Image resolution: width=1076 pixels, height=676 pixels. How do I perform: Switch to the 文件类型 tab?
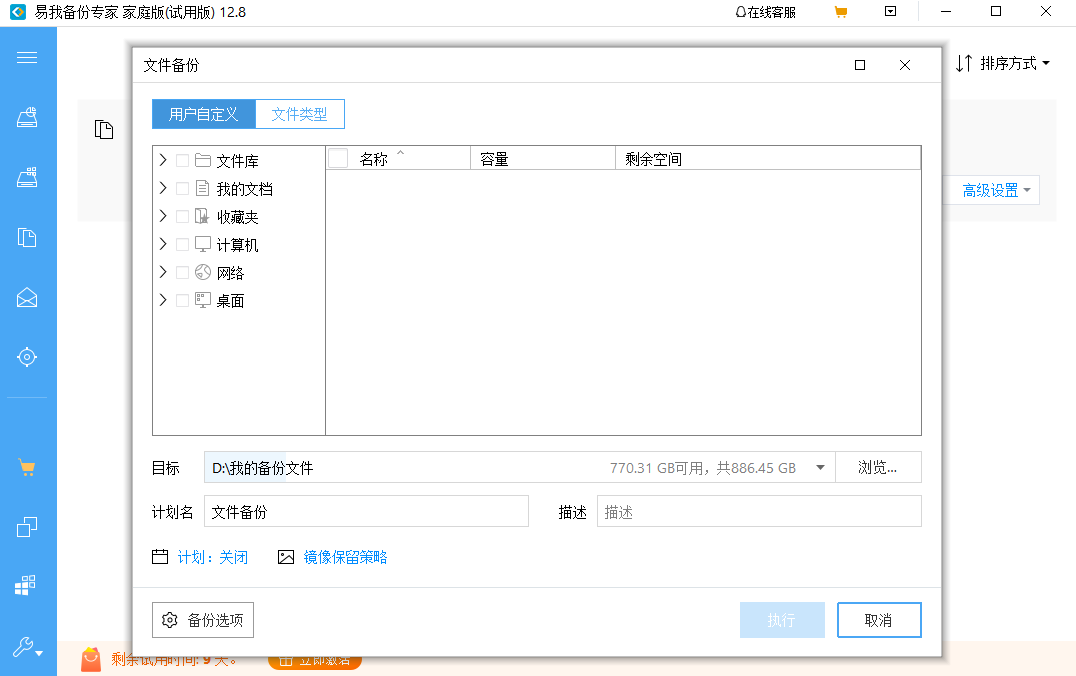[299, 114]
